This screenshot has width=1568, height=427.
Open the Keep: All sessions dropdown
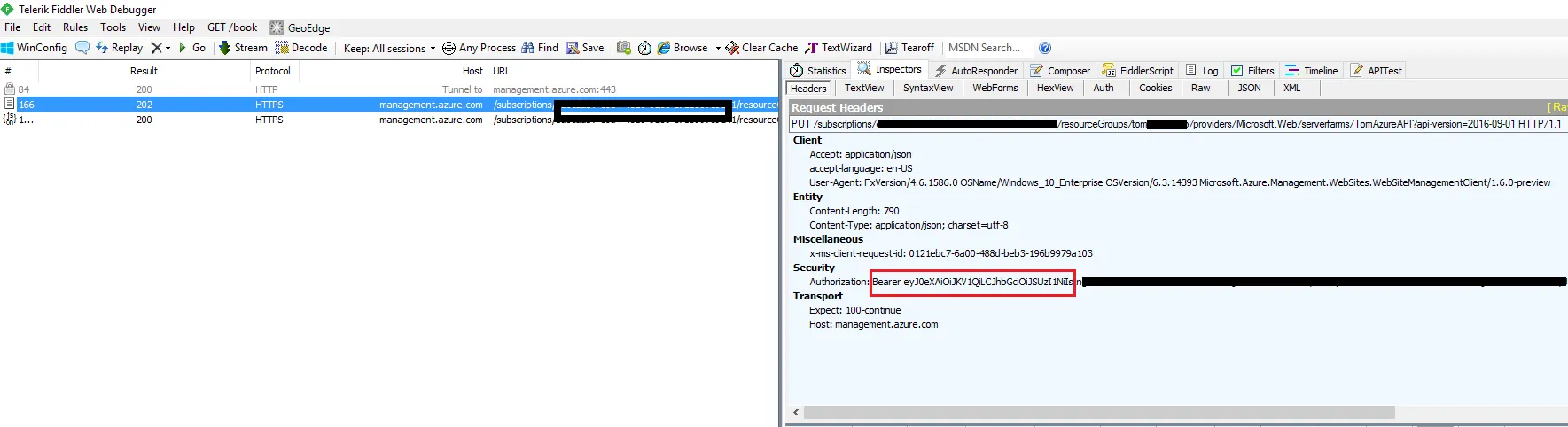coord(389,48)
